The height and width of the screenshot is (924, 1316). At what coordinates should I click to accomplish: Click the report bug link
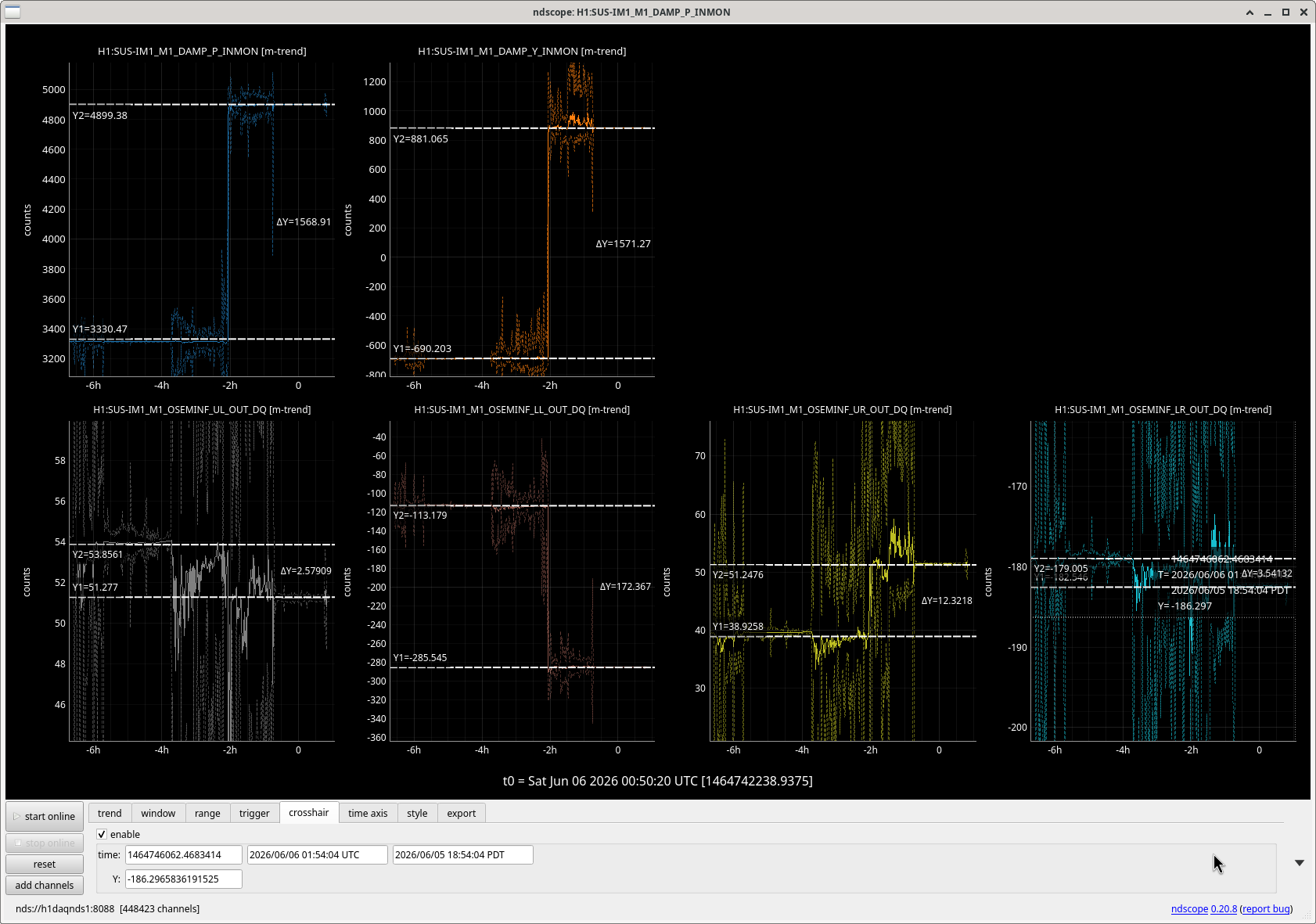[x=1267, y=908]
